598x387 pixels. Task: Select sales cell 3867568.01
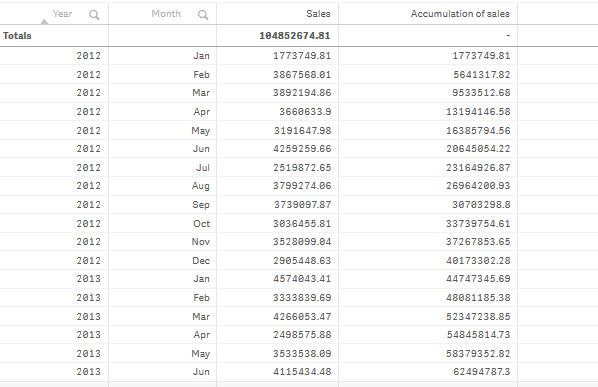coord(302,74)
